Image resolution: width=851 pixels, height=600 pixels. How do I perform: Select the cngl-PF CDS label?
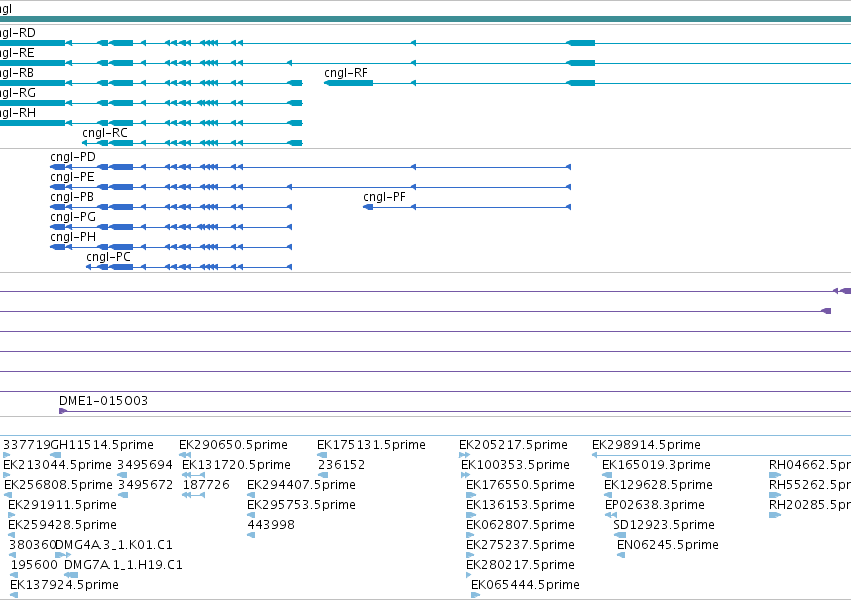point(384,197)
